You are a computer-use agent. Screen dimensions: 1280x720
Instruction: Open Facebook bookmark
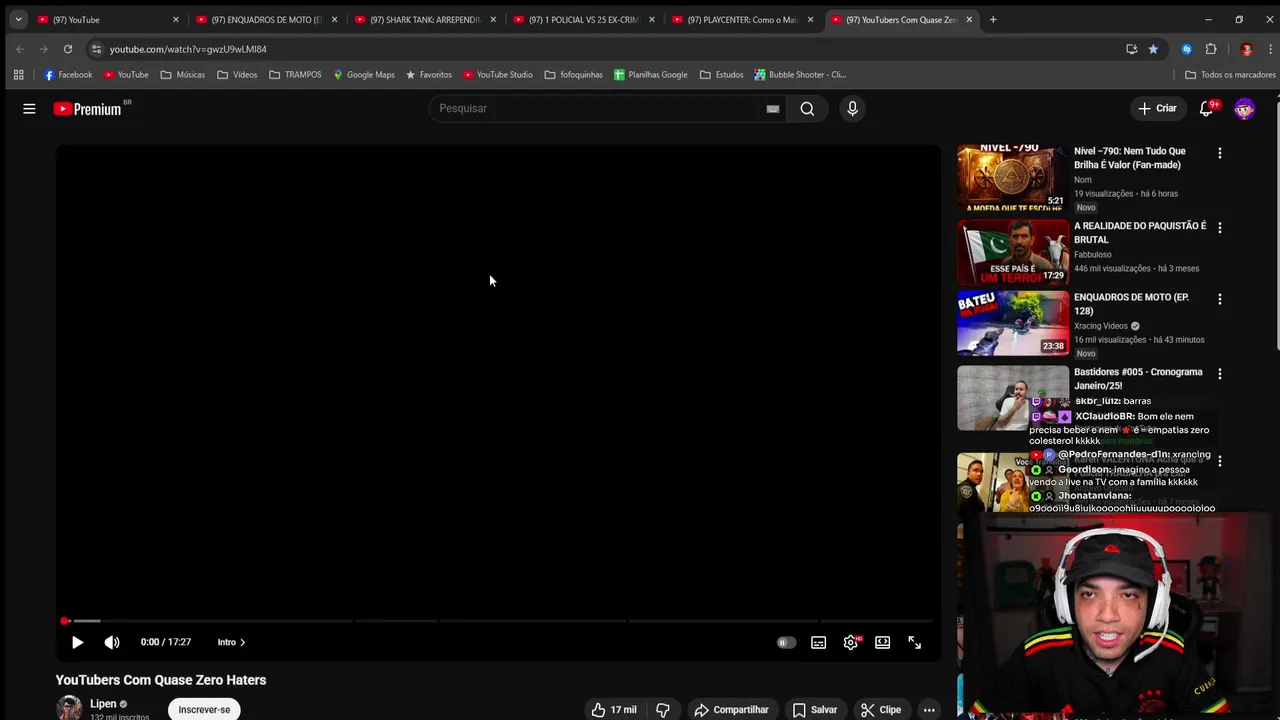click(x=68, y=75)
